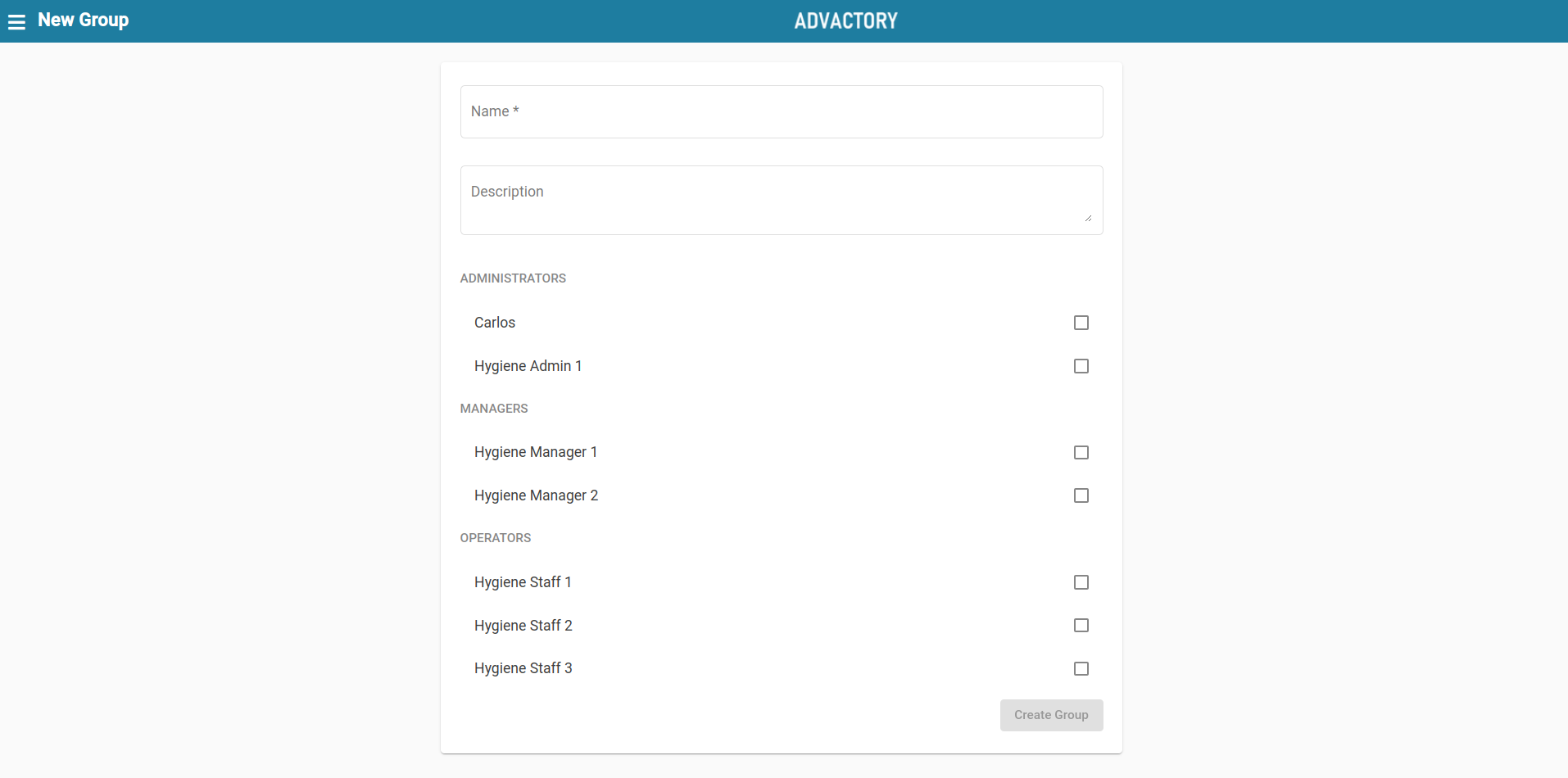Open the hamburger navigation menu
1568x778 pixels.
16,21
